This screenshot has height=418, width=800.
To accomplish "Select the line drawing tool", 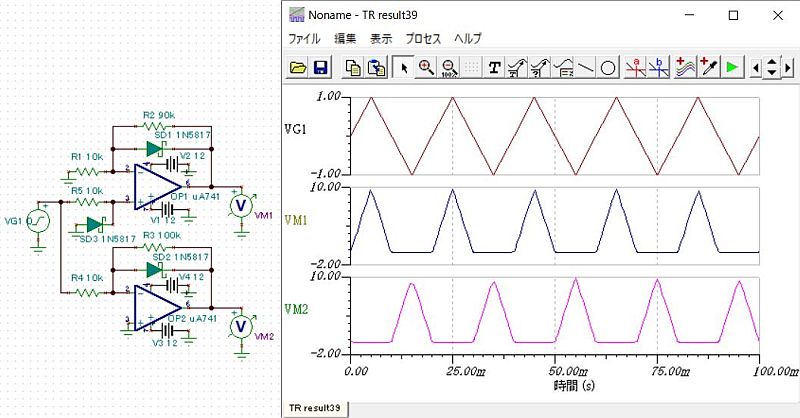I will point(586,67).
